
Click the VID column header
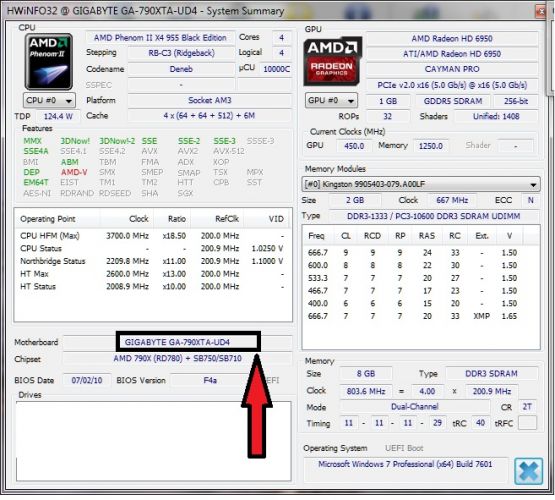click(x=267, y=219)
